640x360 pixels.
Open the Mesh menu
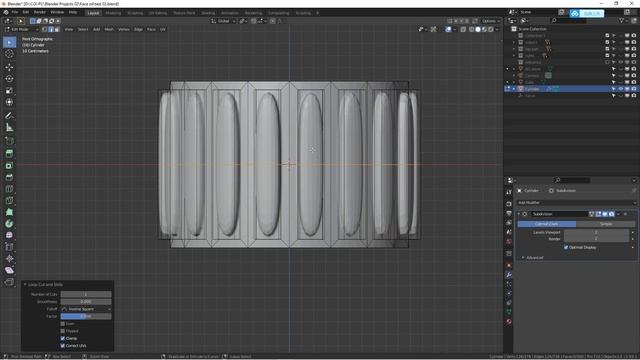(x=109, y=29)
